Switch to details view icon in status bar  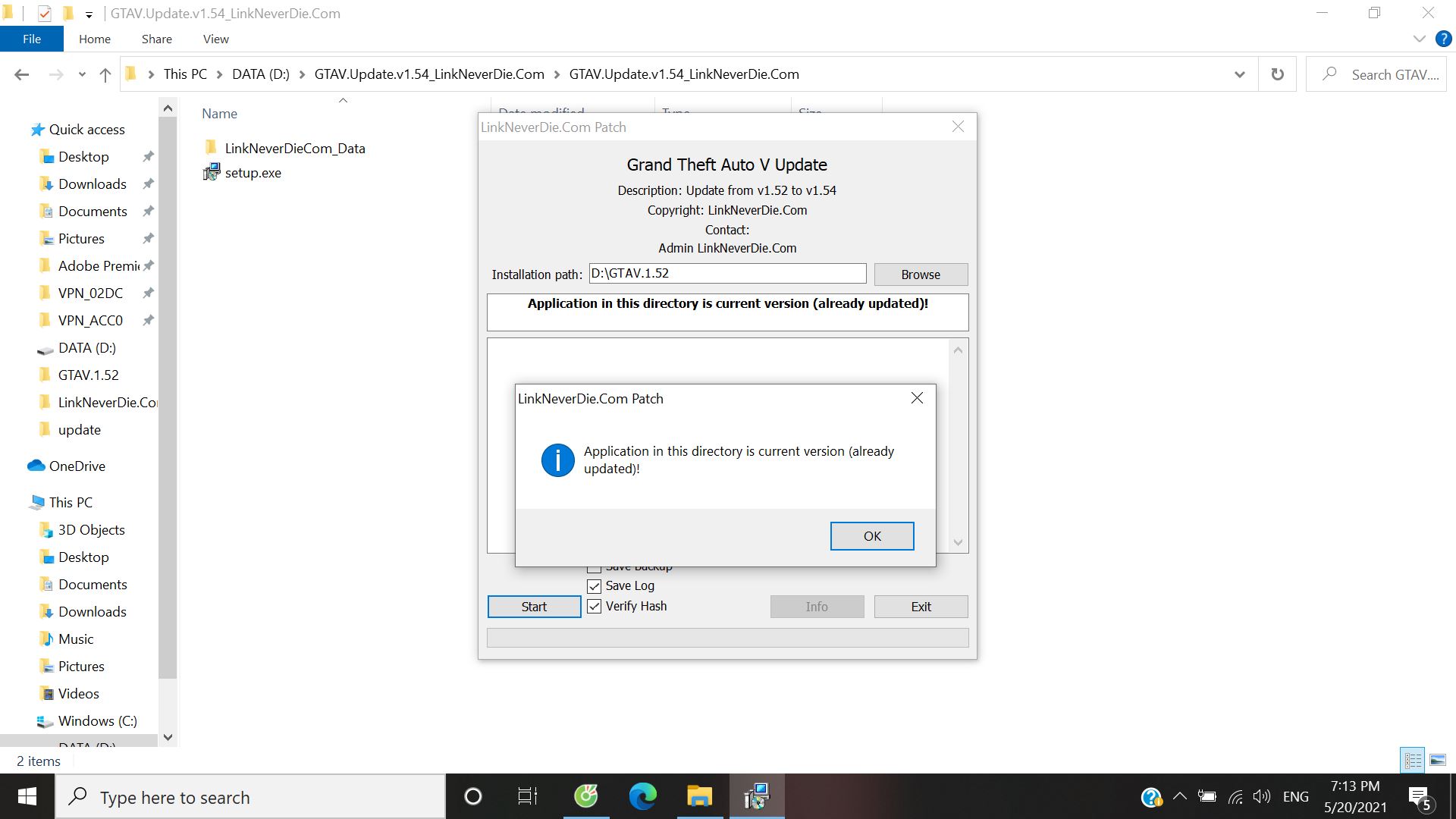click(1413, 760)
